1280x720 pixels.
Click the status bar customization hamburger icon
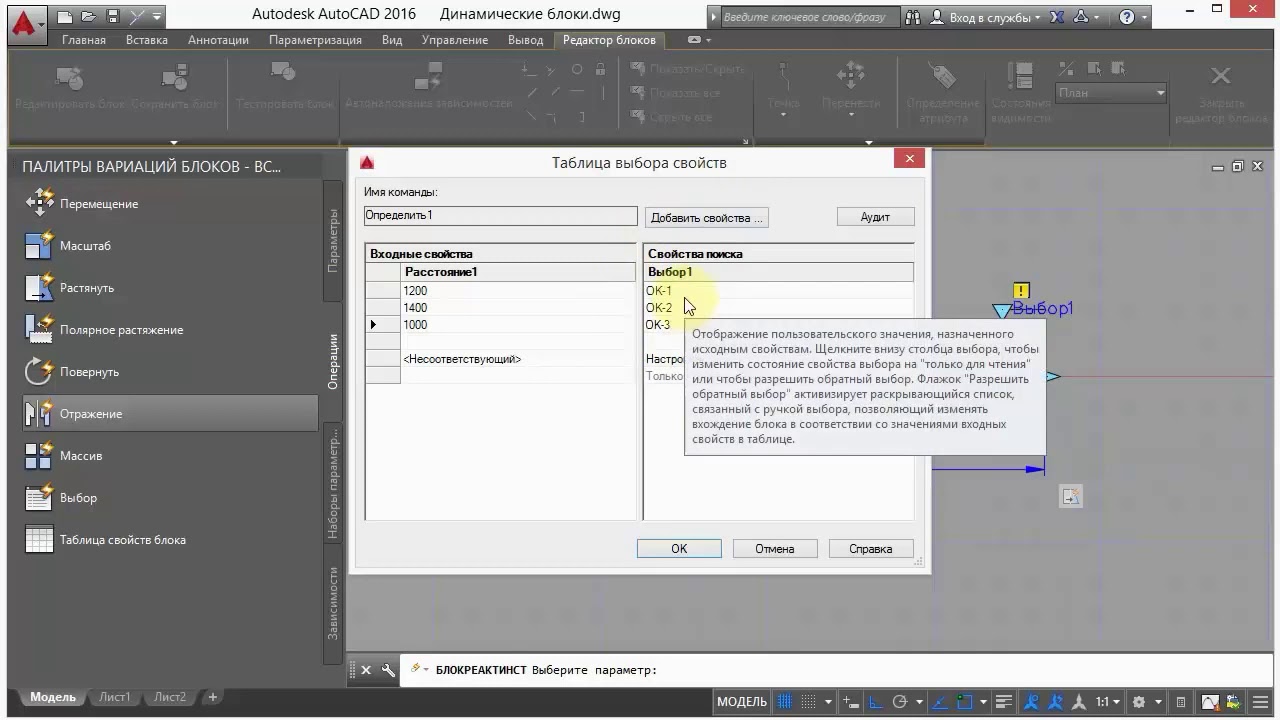[x=1261, y=702]
